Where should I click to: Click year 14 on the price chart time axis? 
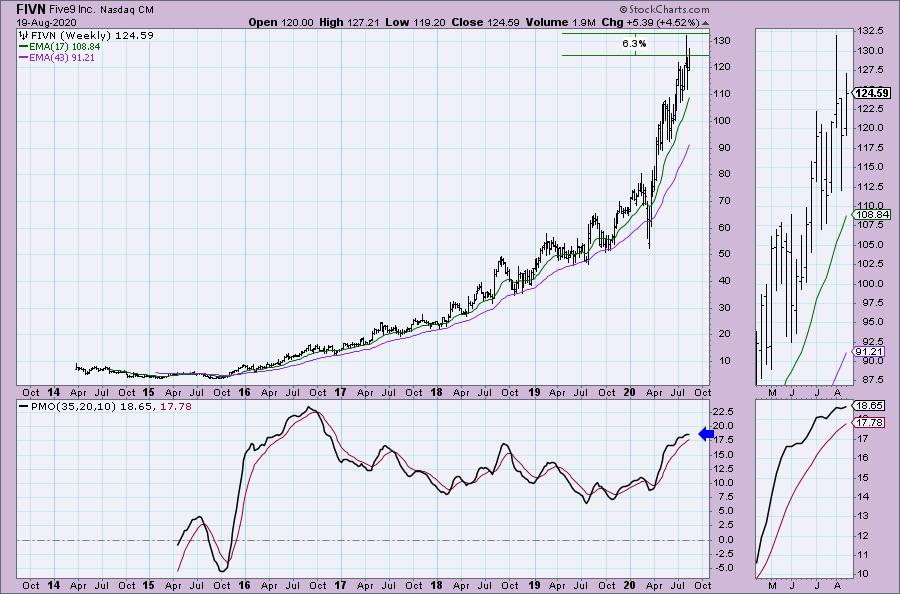click(x=53, y=393)
